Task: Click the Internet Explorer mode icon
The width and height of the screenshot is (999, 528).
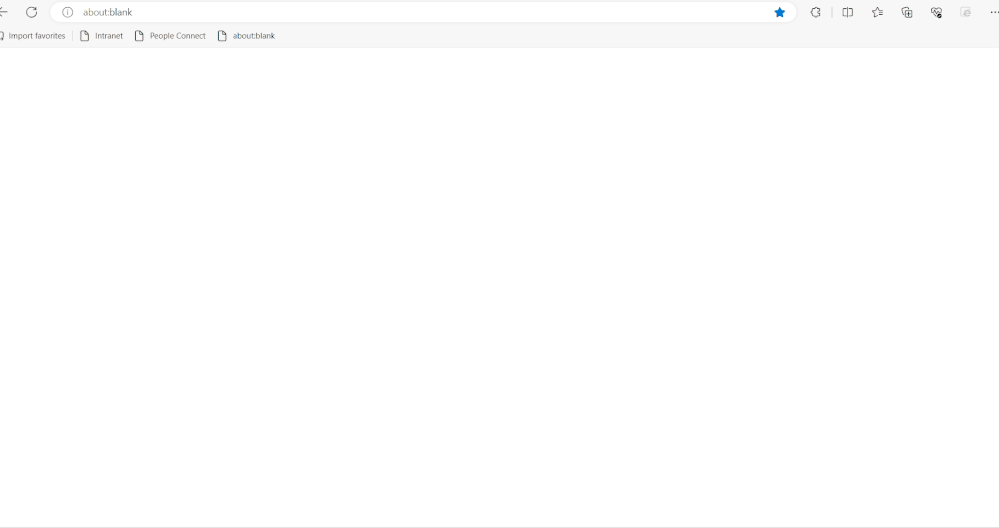Action: click(x=966, y=12)
